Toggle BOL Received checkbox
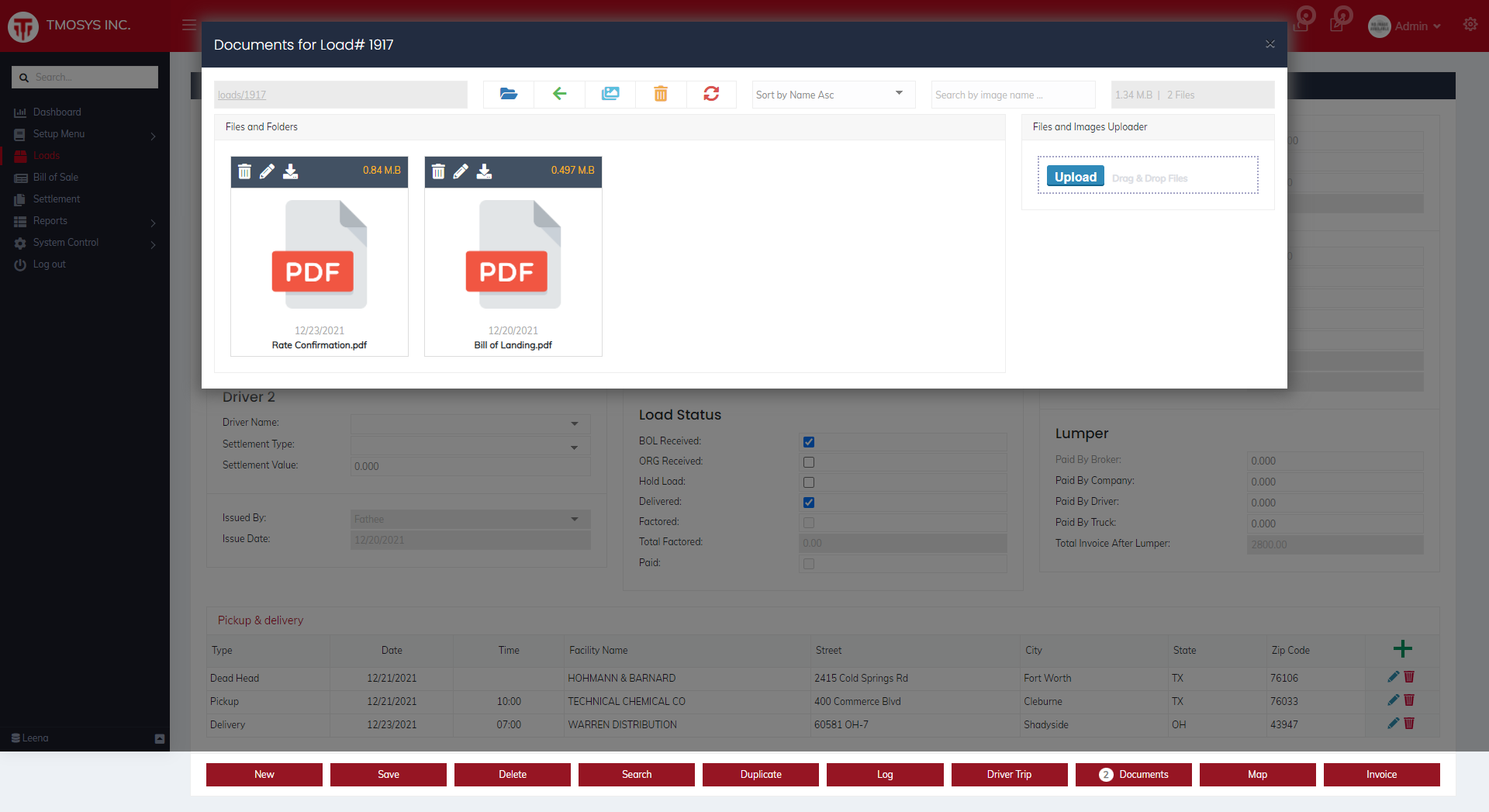1489x812 pixels. 809,442
